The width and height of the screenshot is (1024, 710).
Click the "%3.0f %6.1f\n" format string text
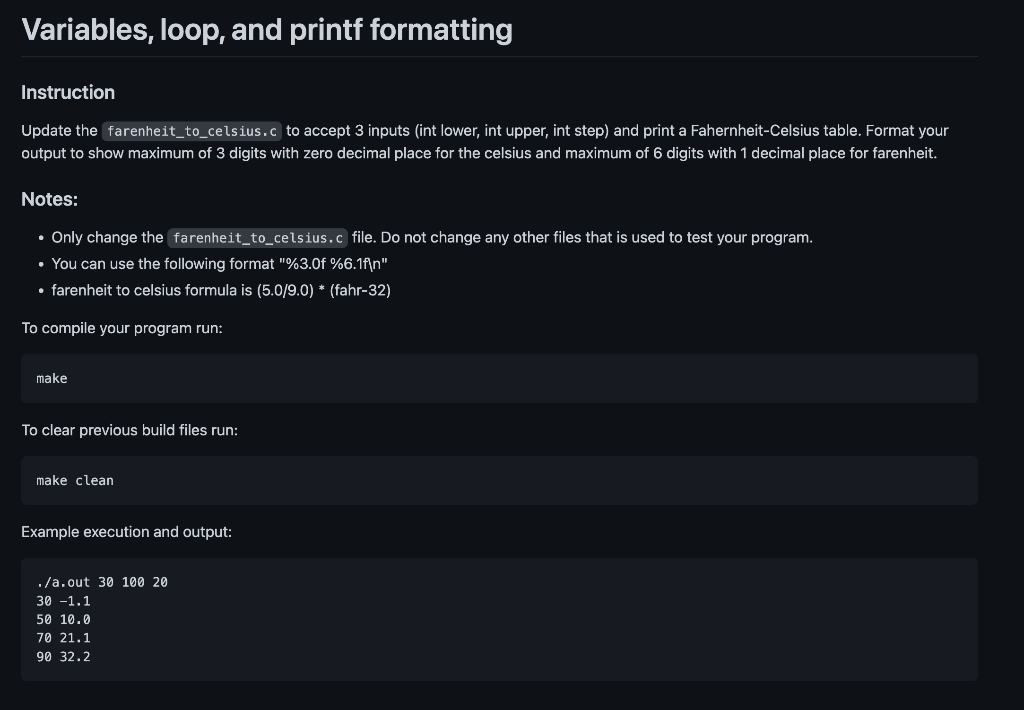point(333,264)
